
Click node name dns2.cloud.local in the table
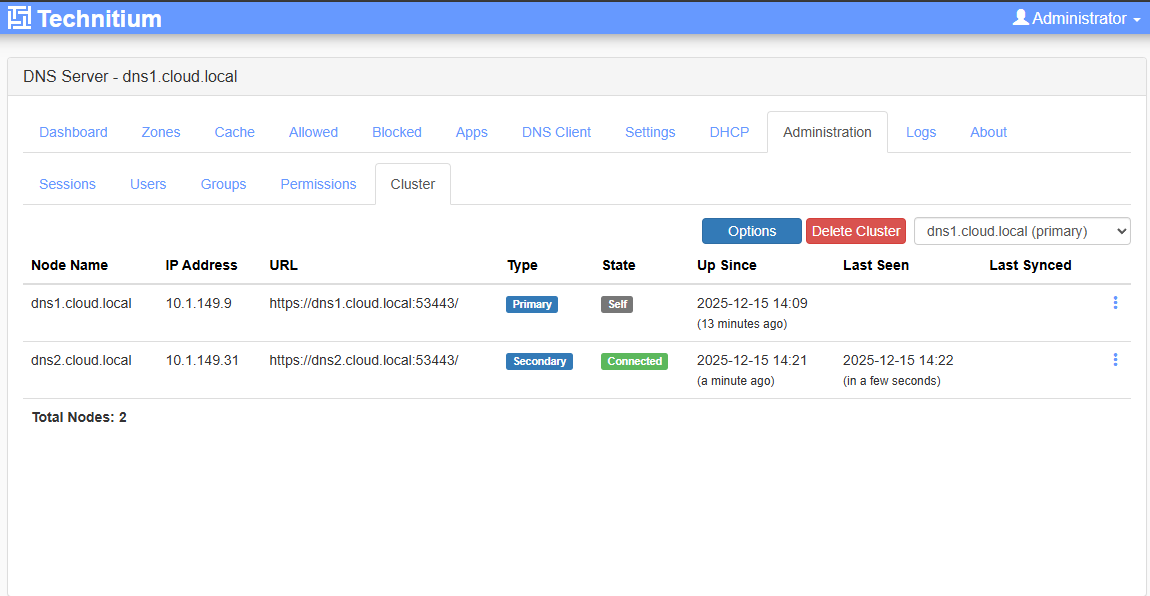(x=81, y=360)
